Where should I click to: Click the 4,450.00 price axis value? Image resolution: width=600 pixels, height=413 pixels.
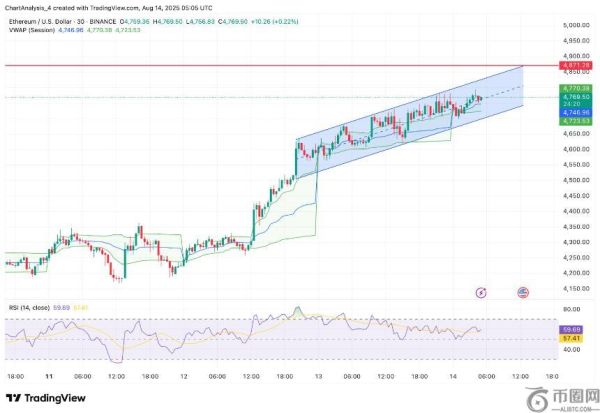coord(576,195)
